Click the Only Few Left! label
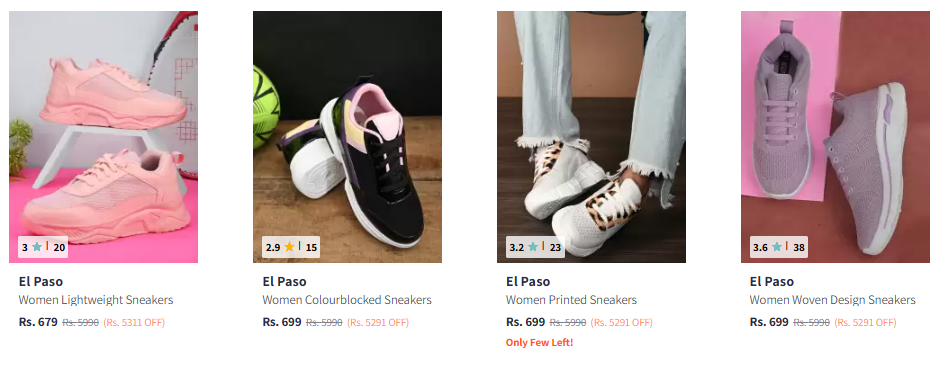Screen dimensions: 939x365 click(540, 343)
